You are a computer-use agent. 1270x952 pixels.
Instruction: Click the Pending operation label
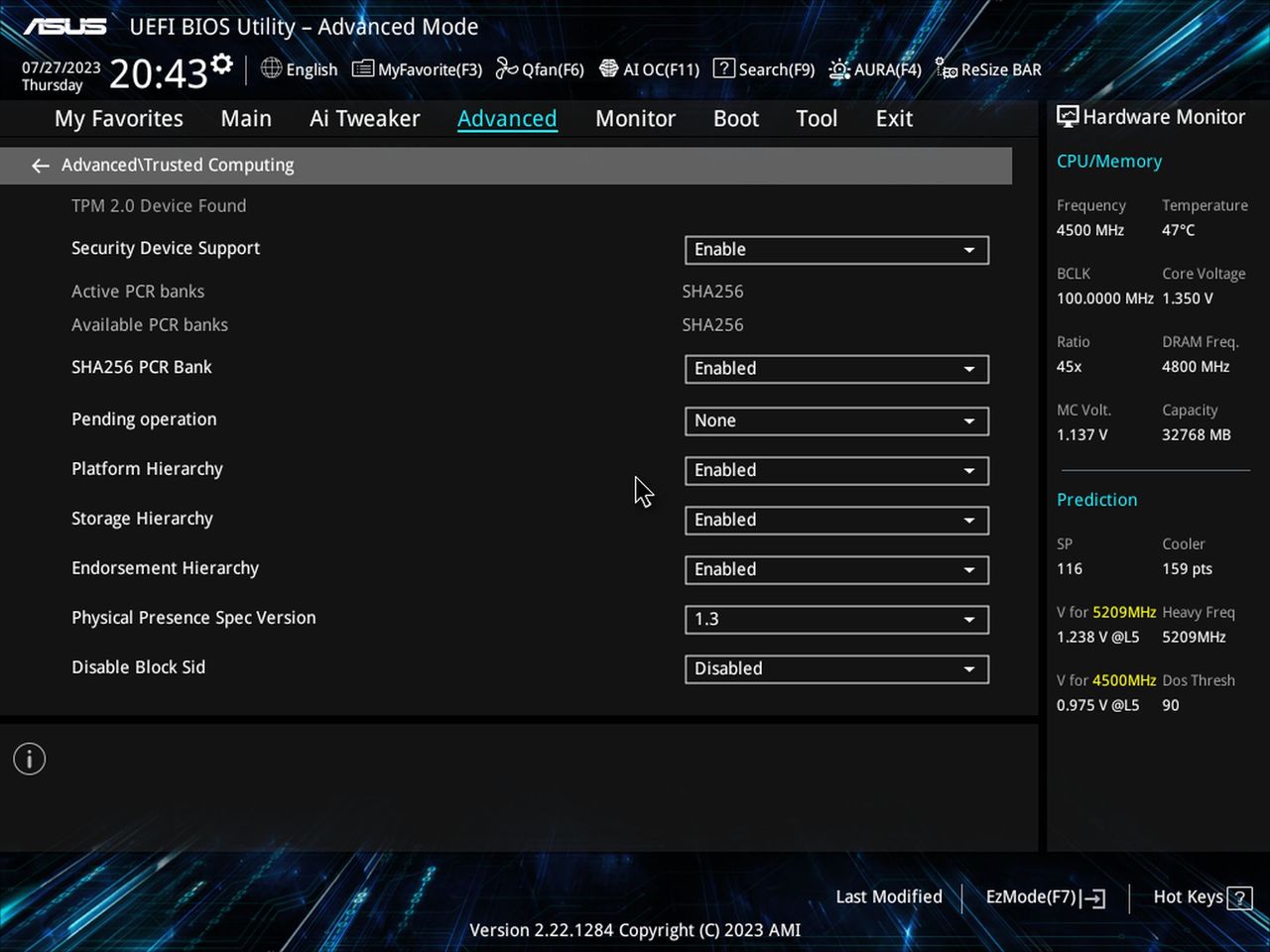point(144,419)
